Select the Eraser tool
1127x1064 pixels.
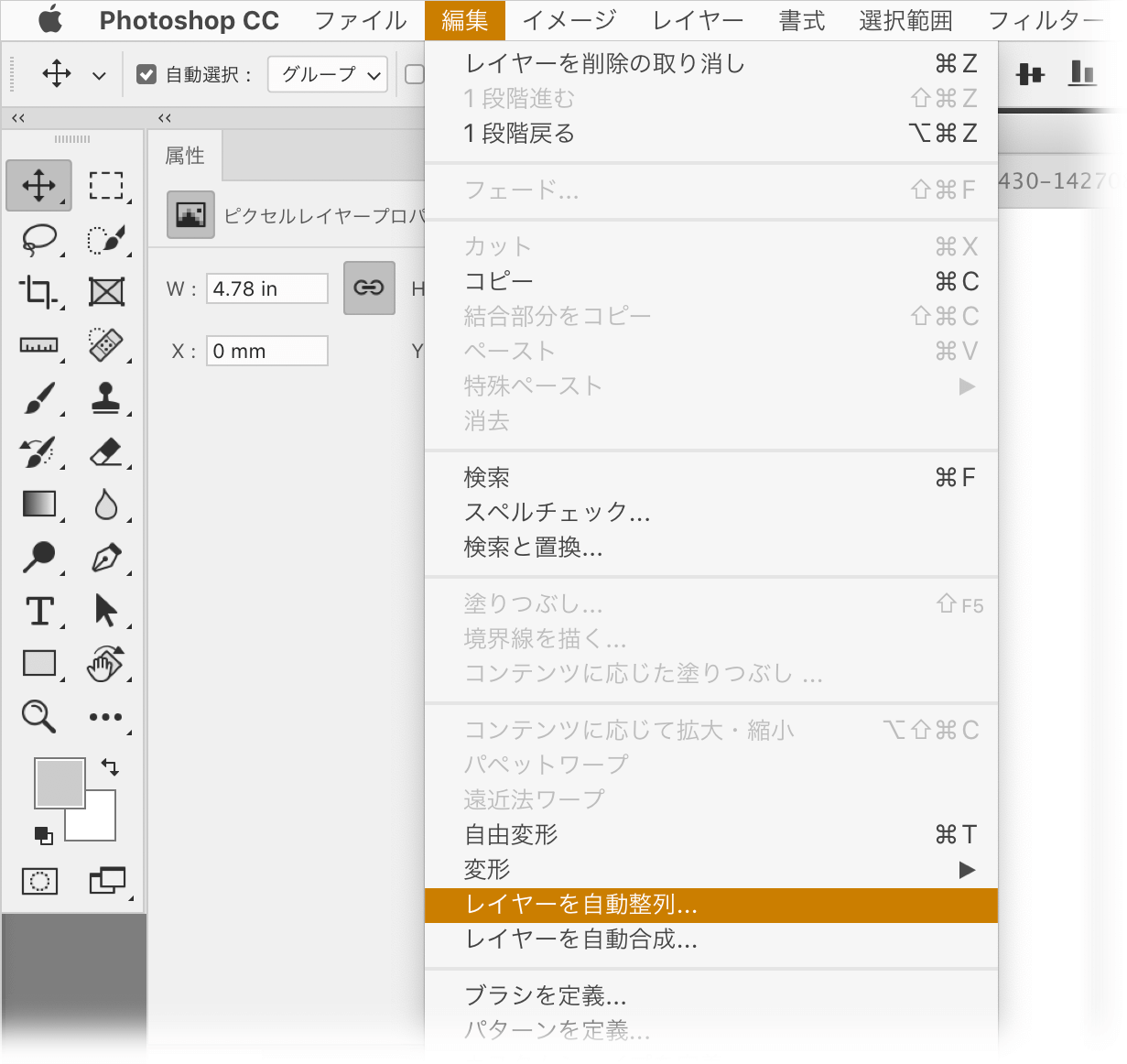[x=106, y=451]
